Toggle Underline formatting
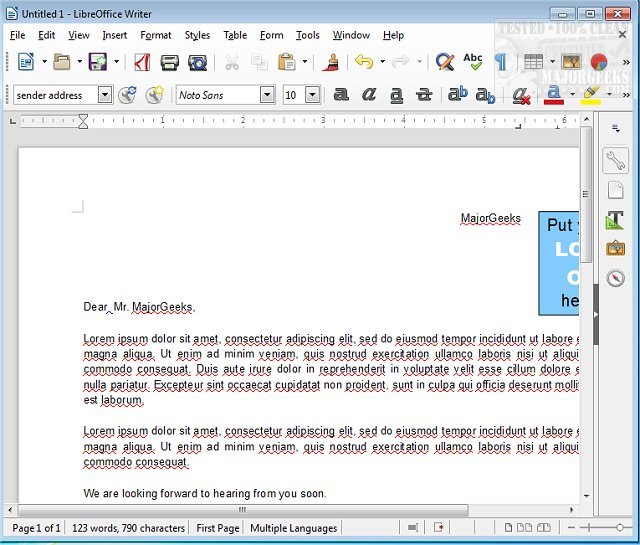 (x=396, y=96)
